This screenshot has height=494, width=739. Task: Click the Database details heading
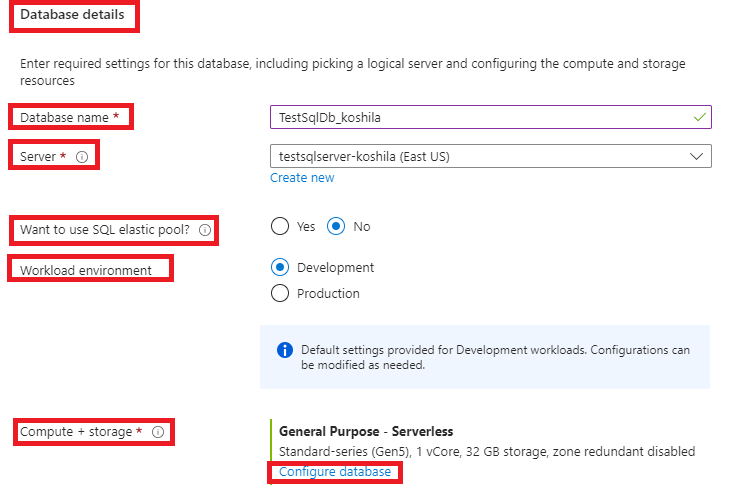73,15
